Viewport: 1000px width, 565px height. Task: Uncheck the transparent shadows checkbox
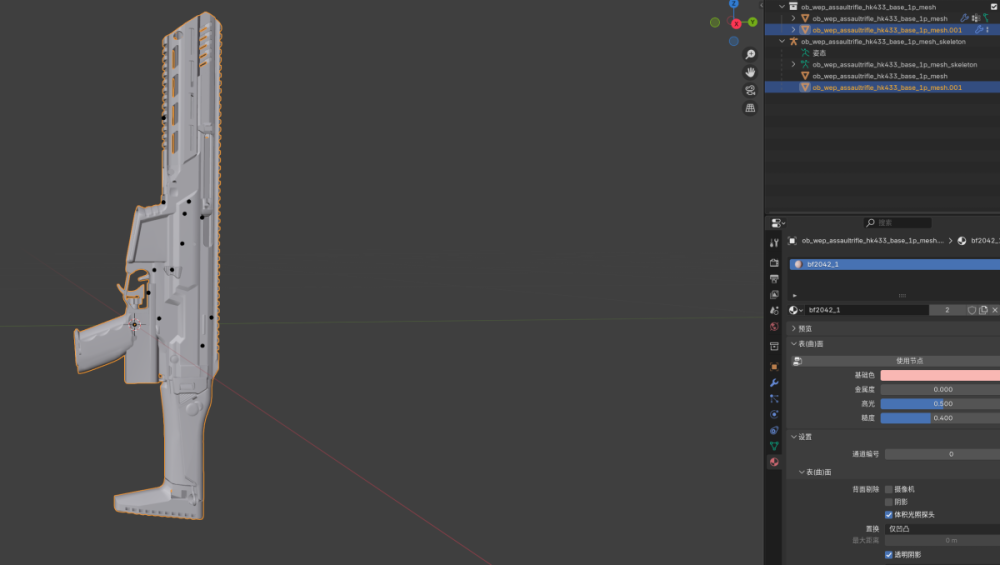pos(888,555)
